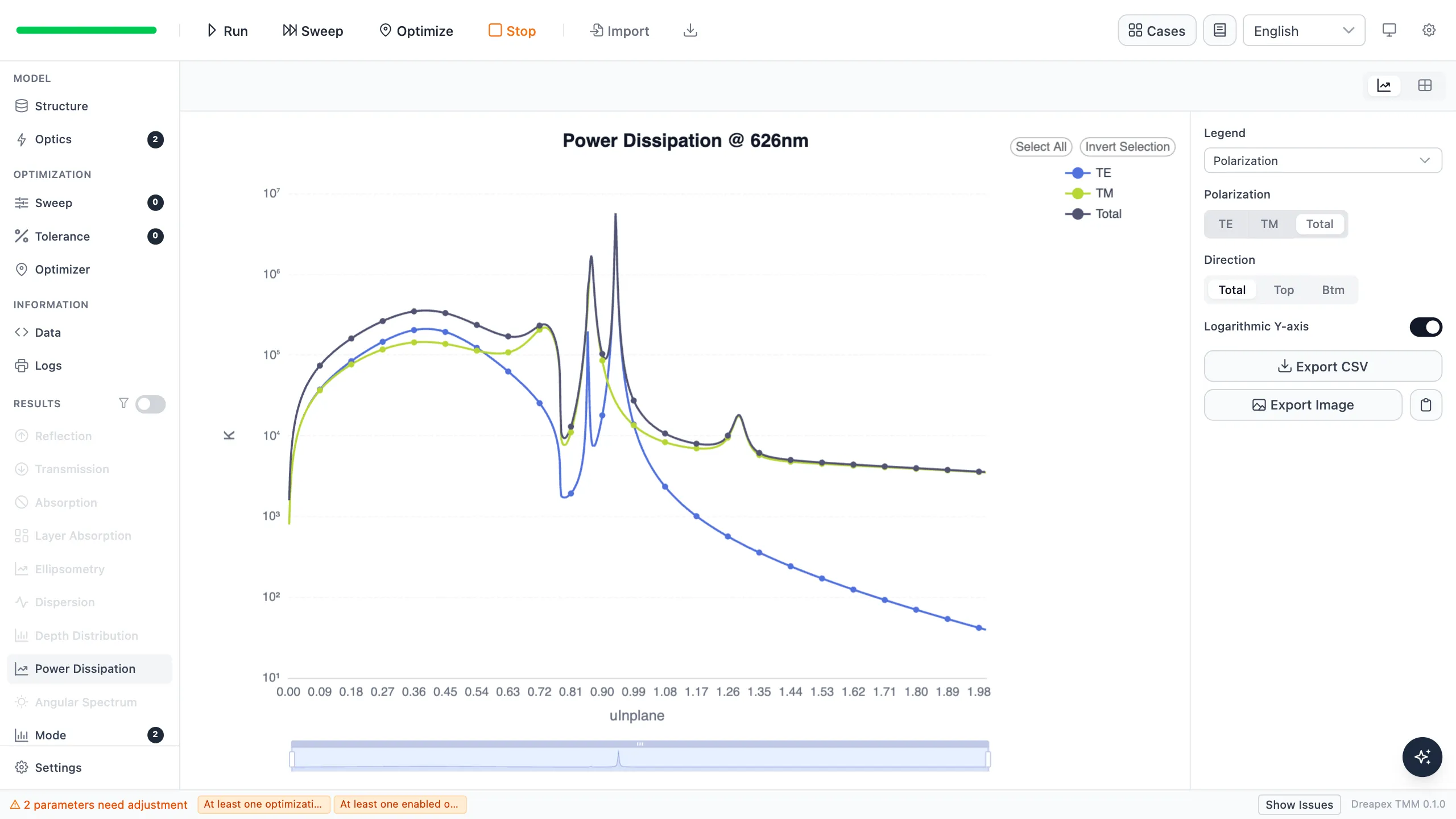
Task: Click the Run button
Action: click(x=227, y=31)
